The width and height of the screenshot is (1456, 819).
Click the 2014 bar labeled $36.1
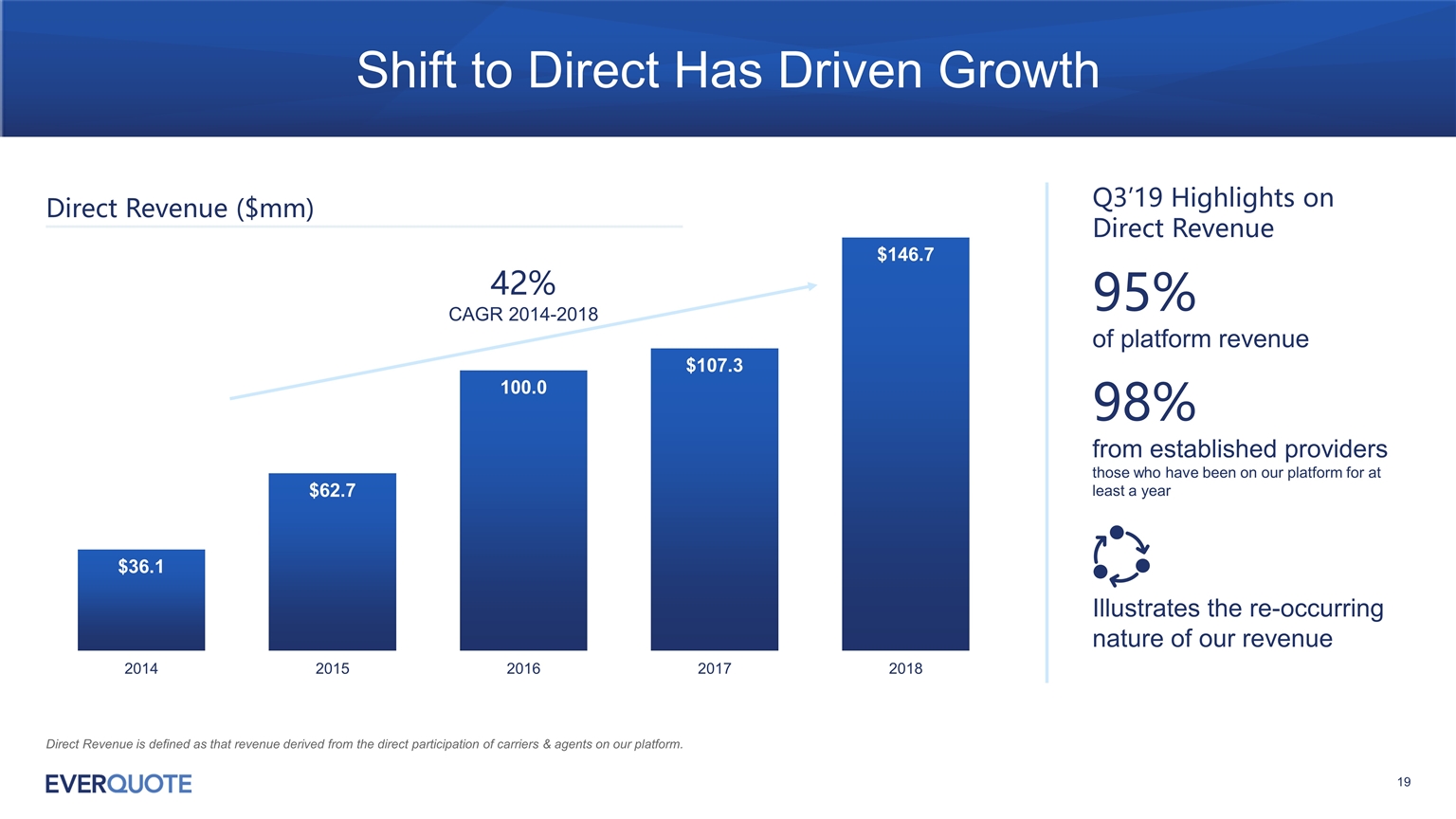141,600
